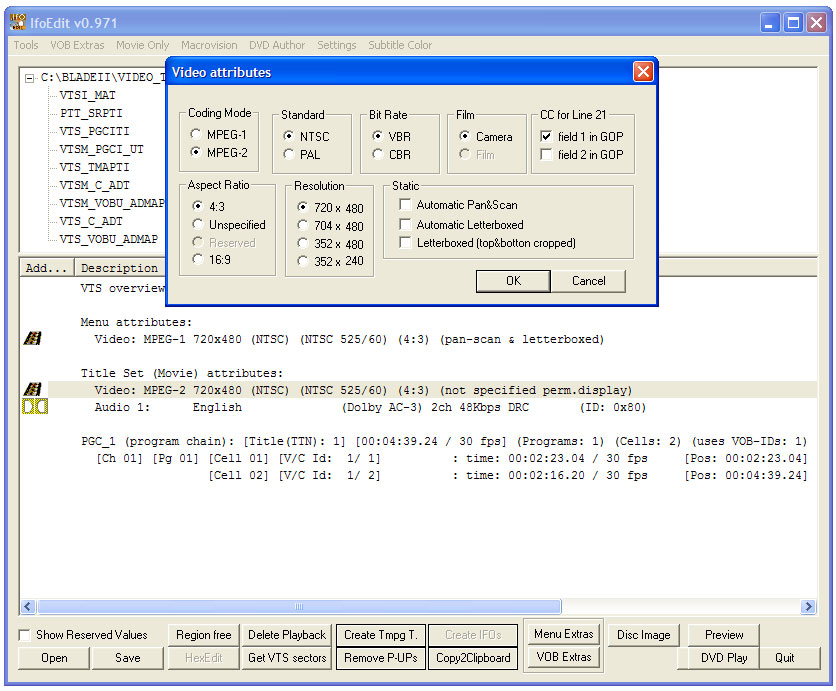Select CBR bit rate
This screenshot has width=836, height=691.
[377, 155]
